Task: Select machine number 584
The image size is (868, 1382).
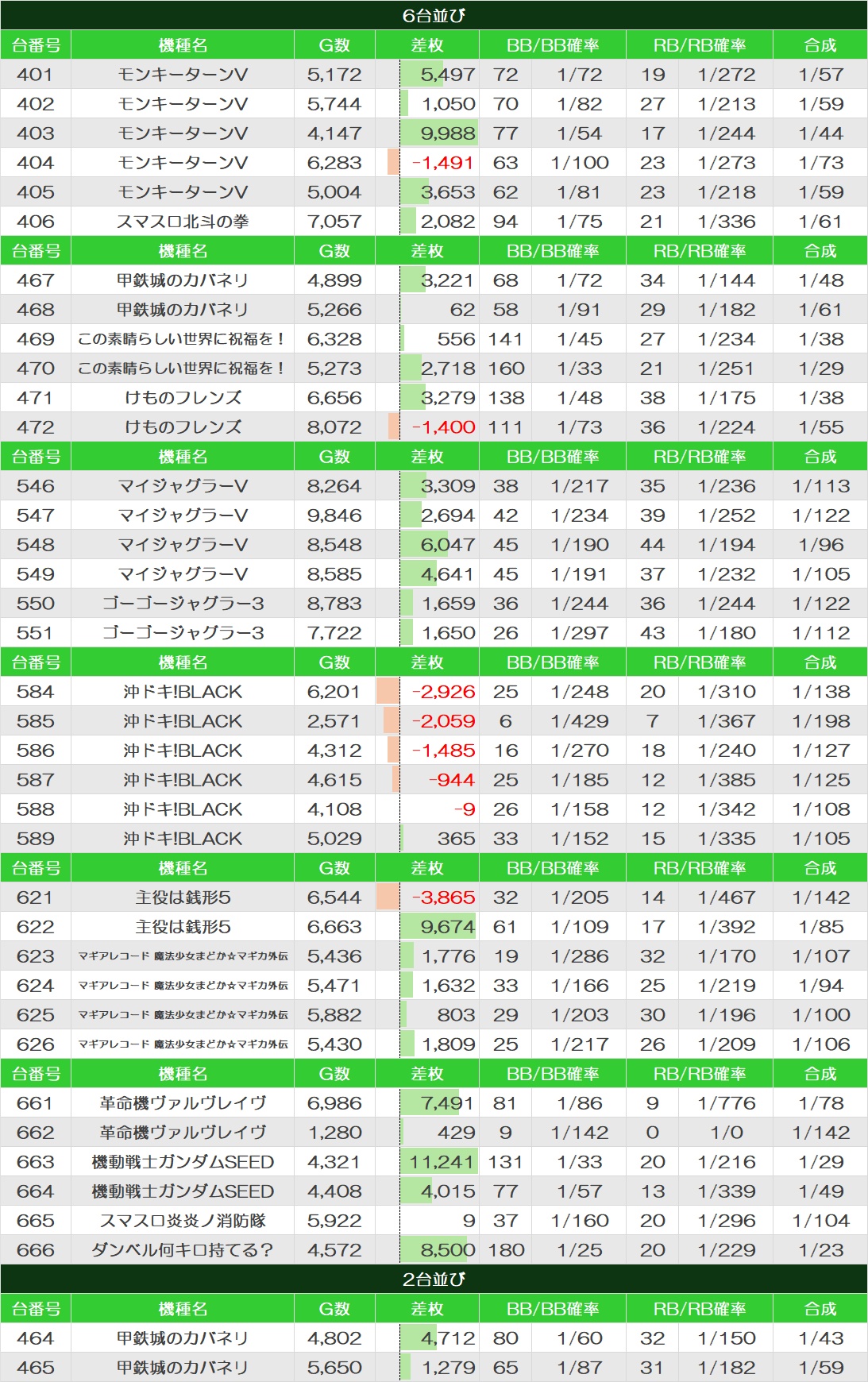Action: pos(36,692)
